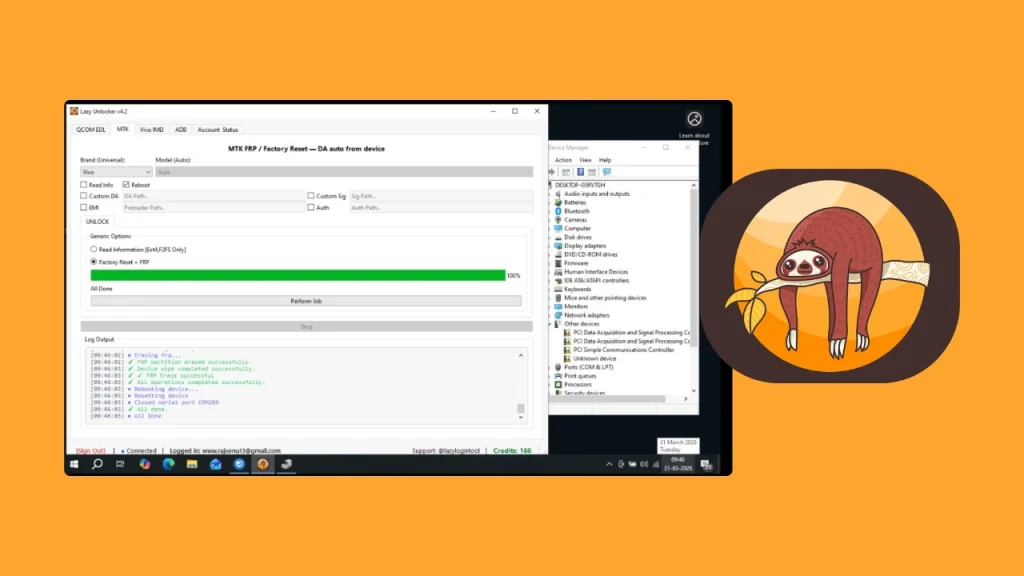Tick the Auth checkbox
The width and height of the screenshot is (1024, 576).
point(311,208)
